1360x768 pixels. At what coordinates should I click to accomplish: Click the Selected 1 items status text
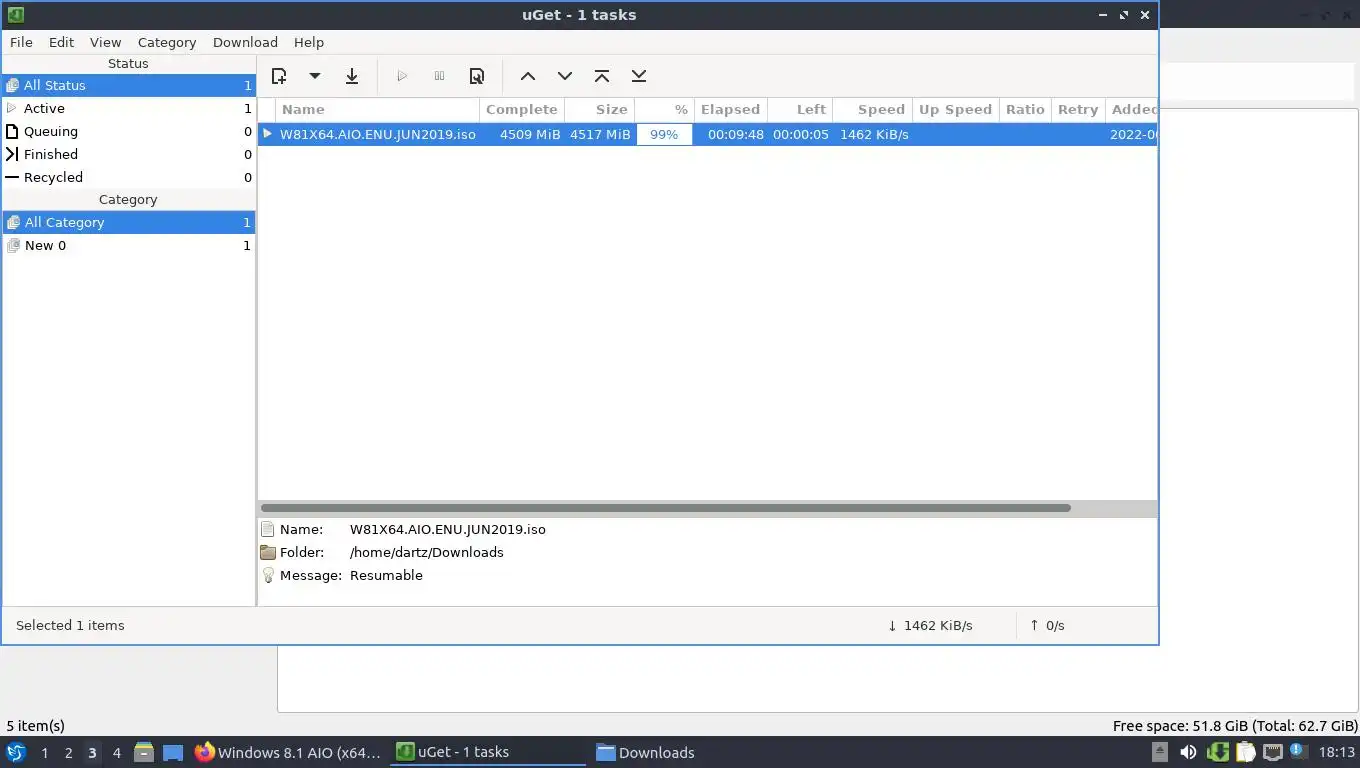pos(70,625)
